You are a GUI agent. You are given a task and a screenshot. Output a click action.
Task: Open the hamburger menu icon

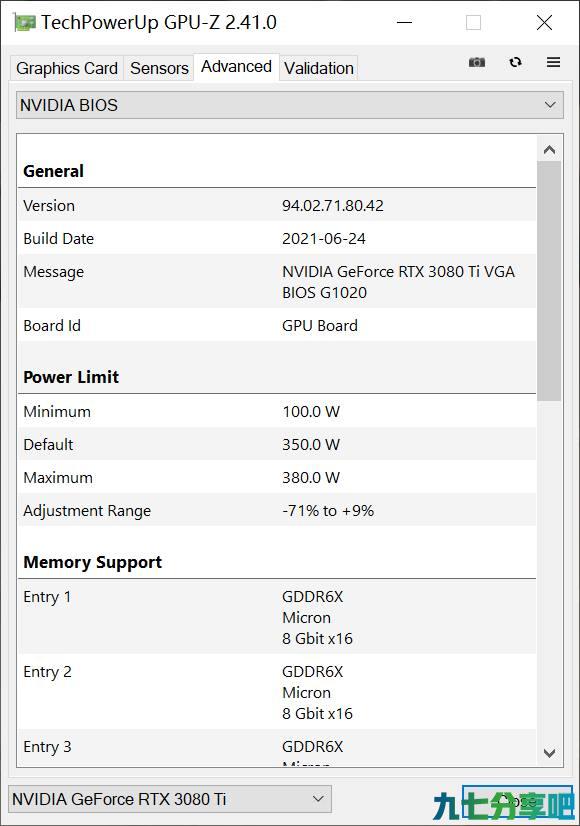click(x=553, y=62)
